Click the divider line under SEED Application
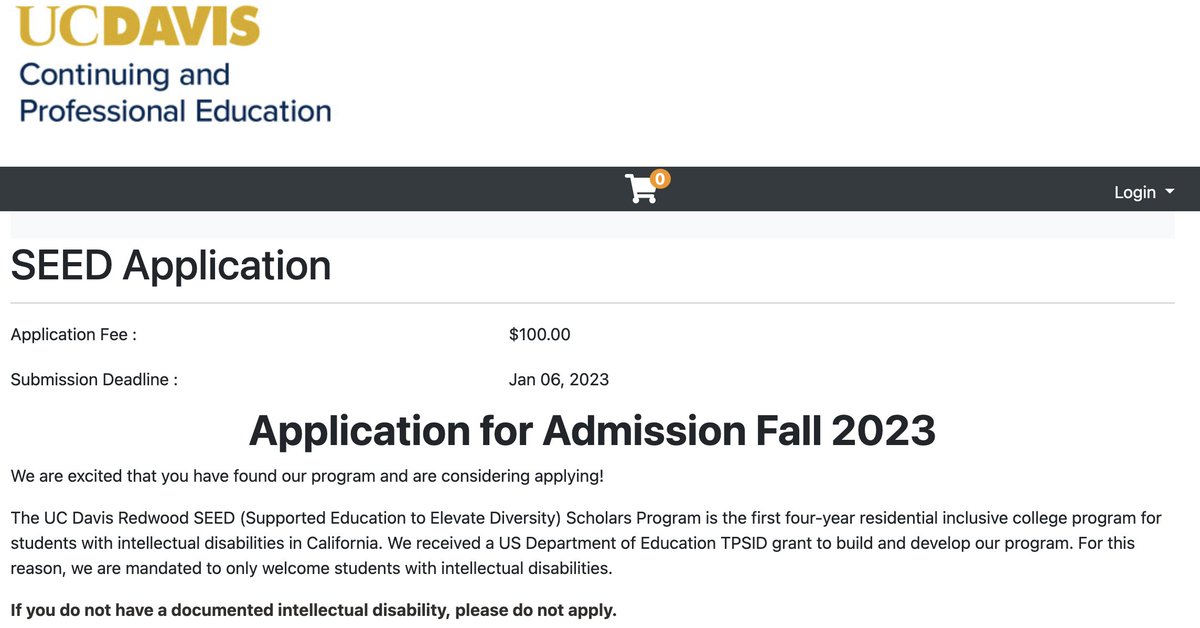Viewport: 1200px width, 628px height. click(x=592, y=302)
